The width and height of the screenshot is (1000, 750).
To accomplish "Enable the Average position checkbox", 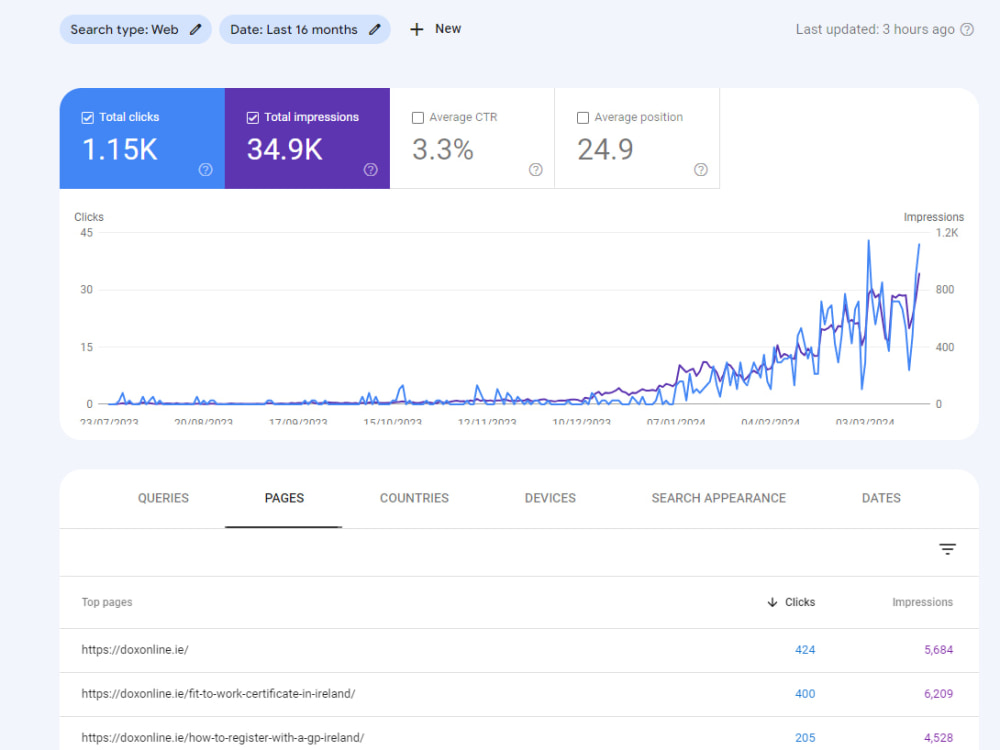I will point(583,117).
